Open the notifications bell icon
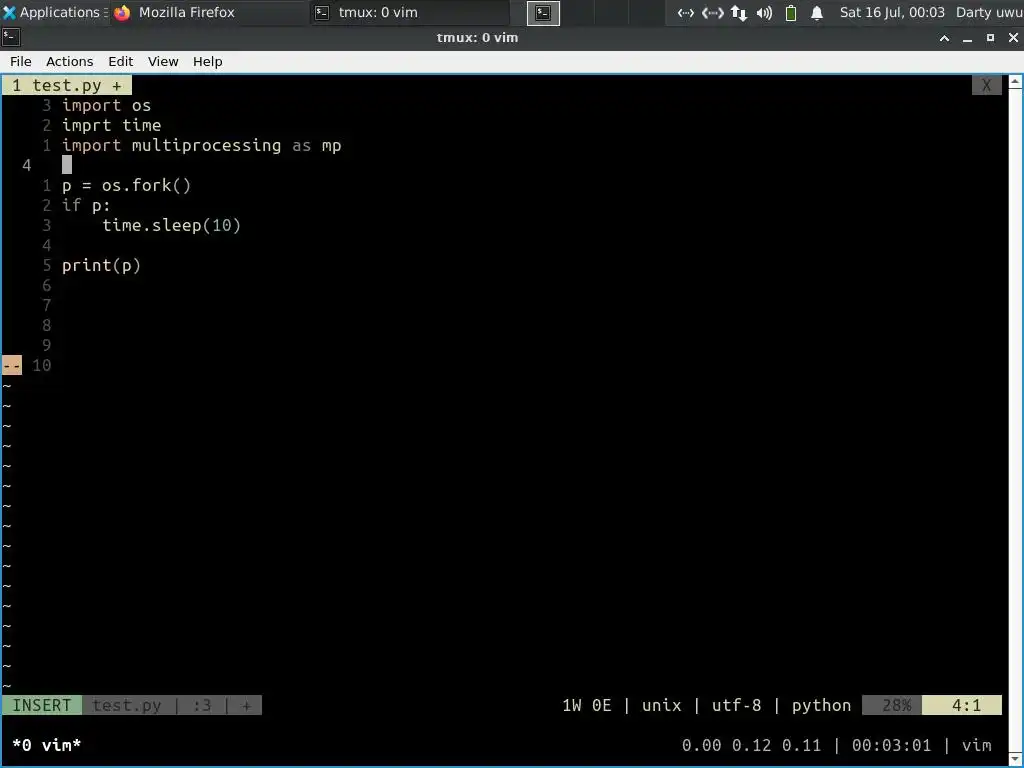 [x=816, y=12]
